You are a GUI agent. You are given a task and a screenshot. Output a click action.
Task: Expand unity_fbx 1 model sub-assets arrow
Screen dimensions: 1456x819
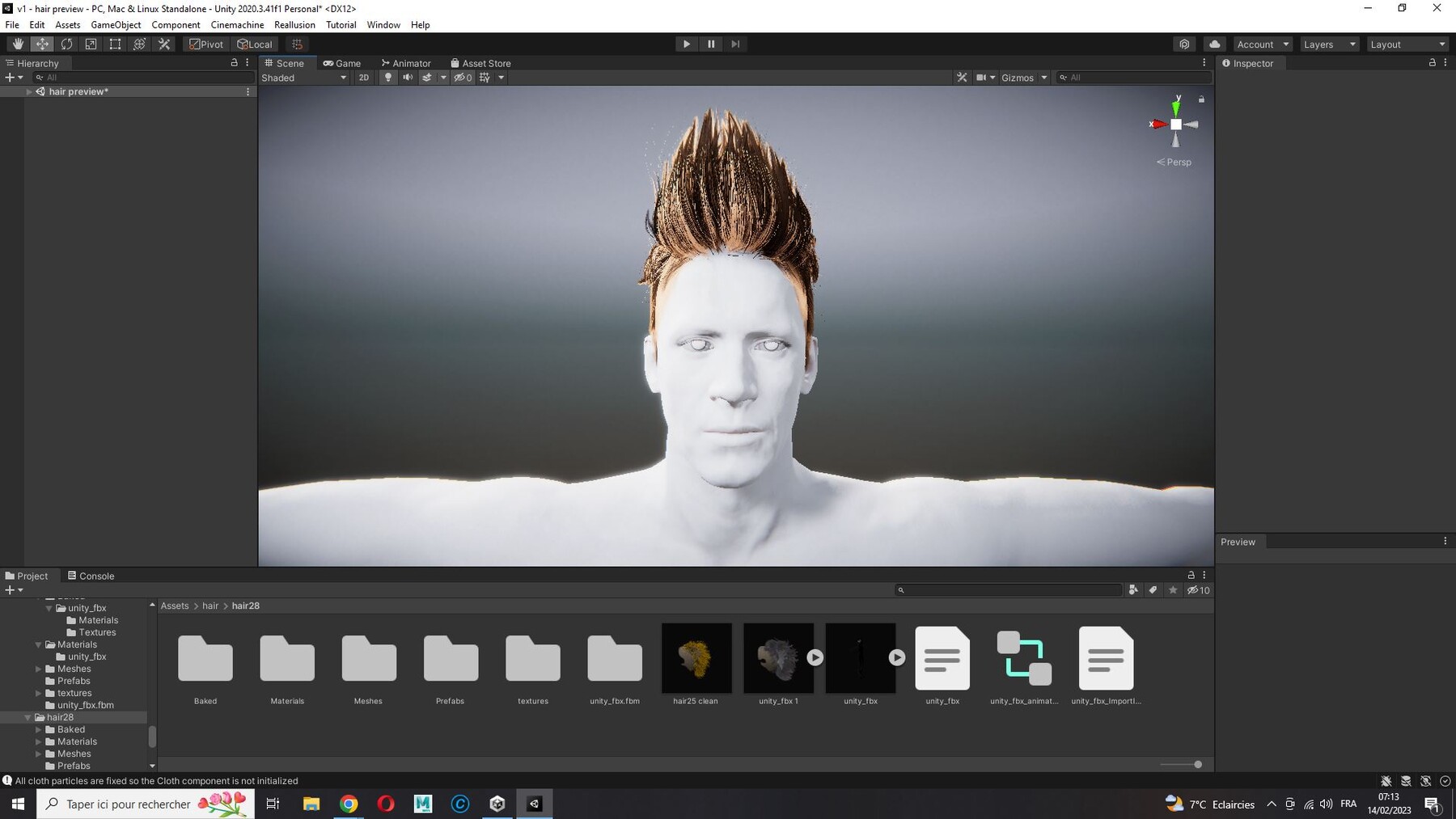click(x=815, y=658)
